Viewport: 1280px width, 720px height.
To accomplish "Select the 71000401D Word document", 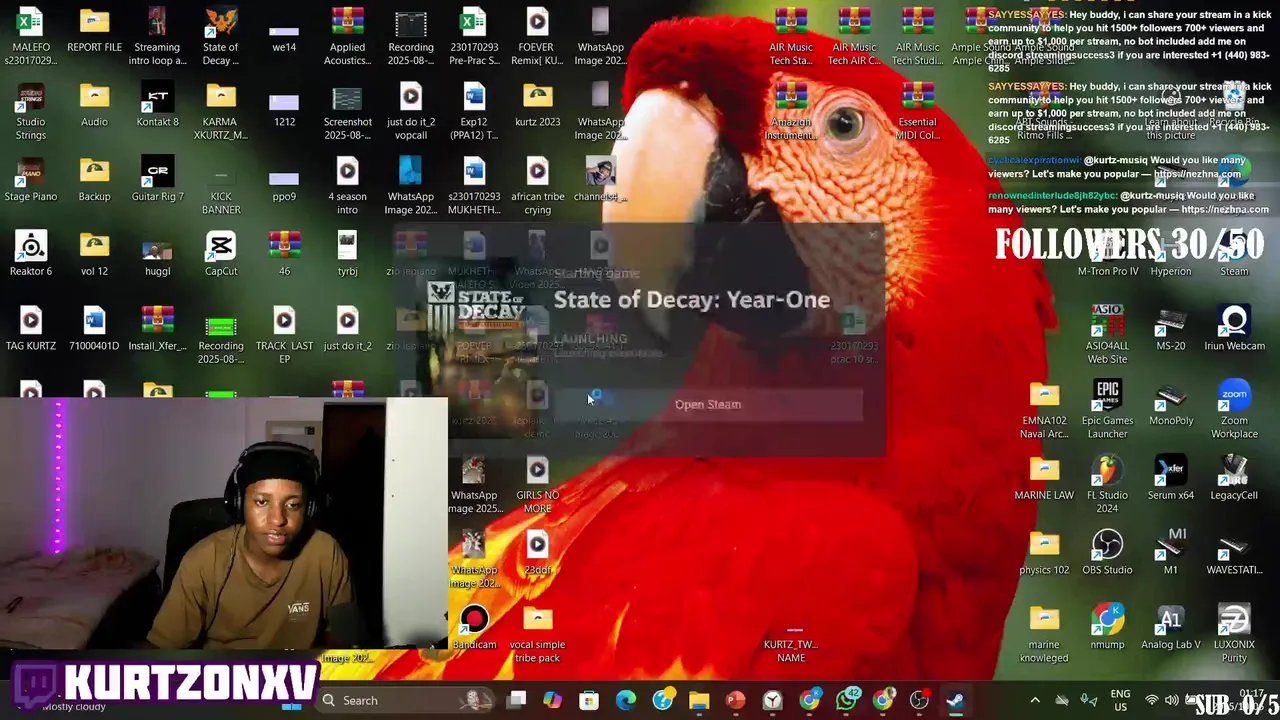I will tap(94, 329).
